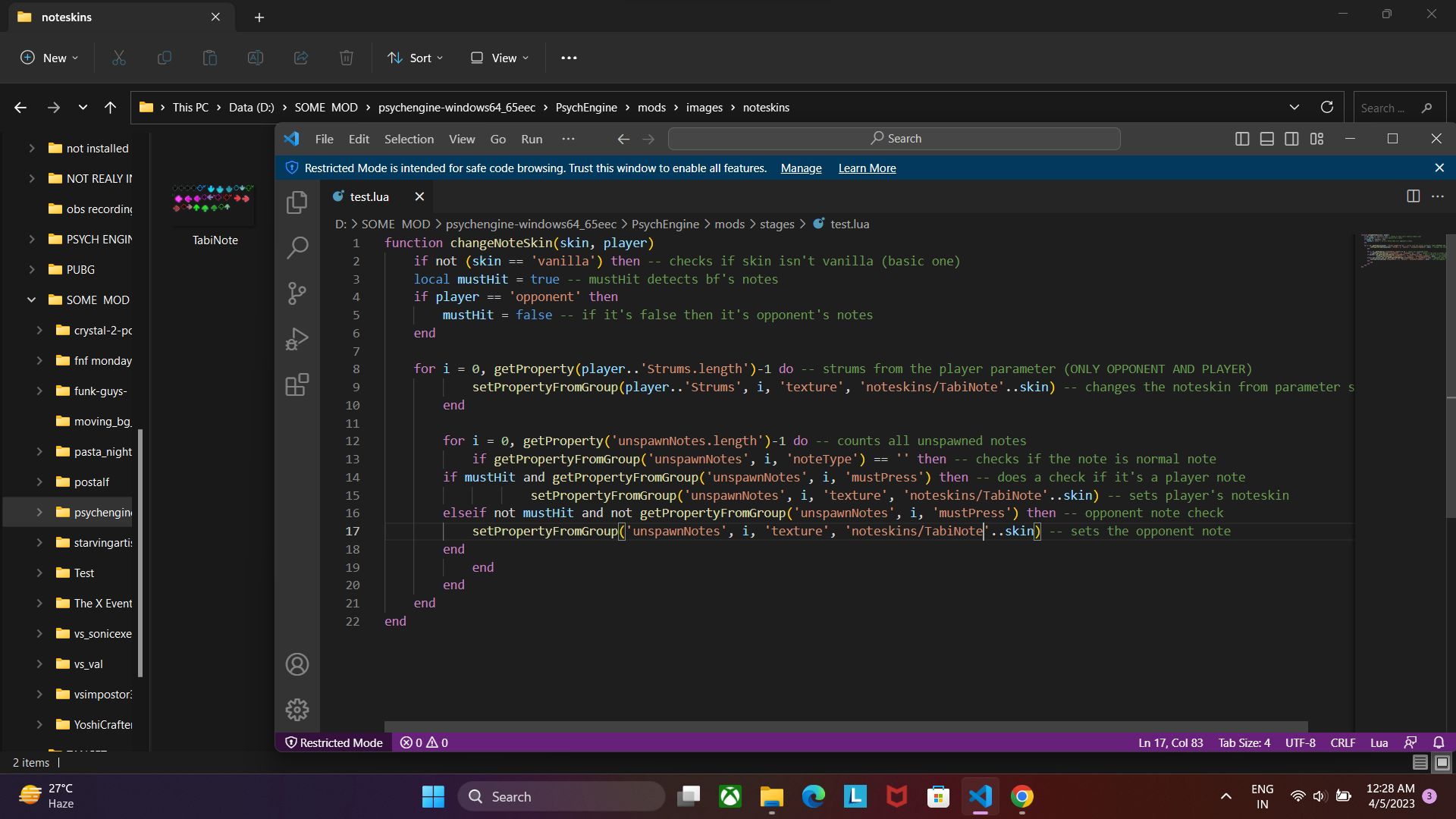The height and width of the screenshot is (819, 1456).
Task: Expand the address bar history dropdown
Action: tap(1294, 107)
